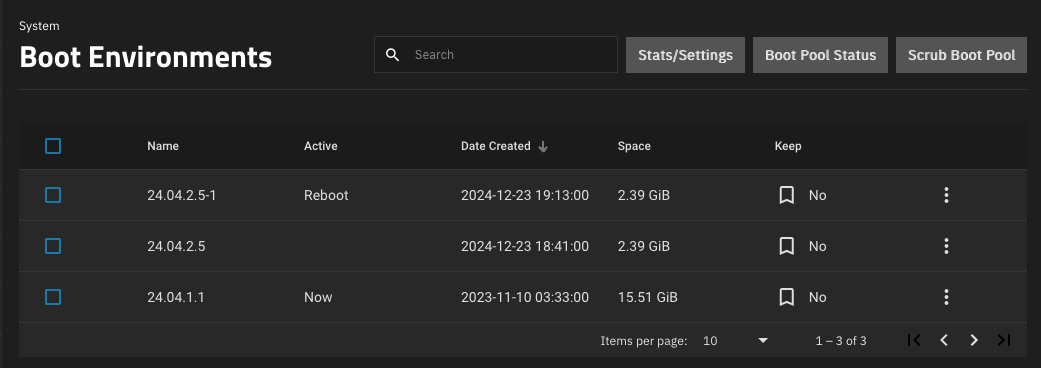
Task: Toggle the Keep bookmark for 24.04.2.5-1
Action: [x=787, y=195]
